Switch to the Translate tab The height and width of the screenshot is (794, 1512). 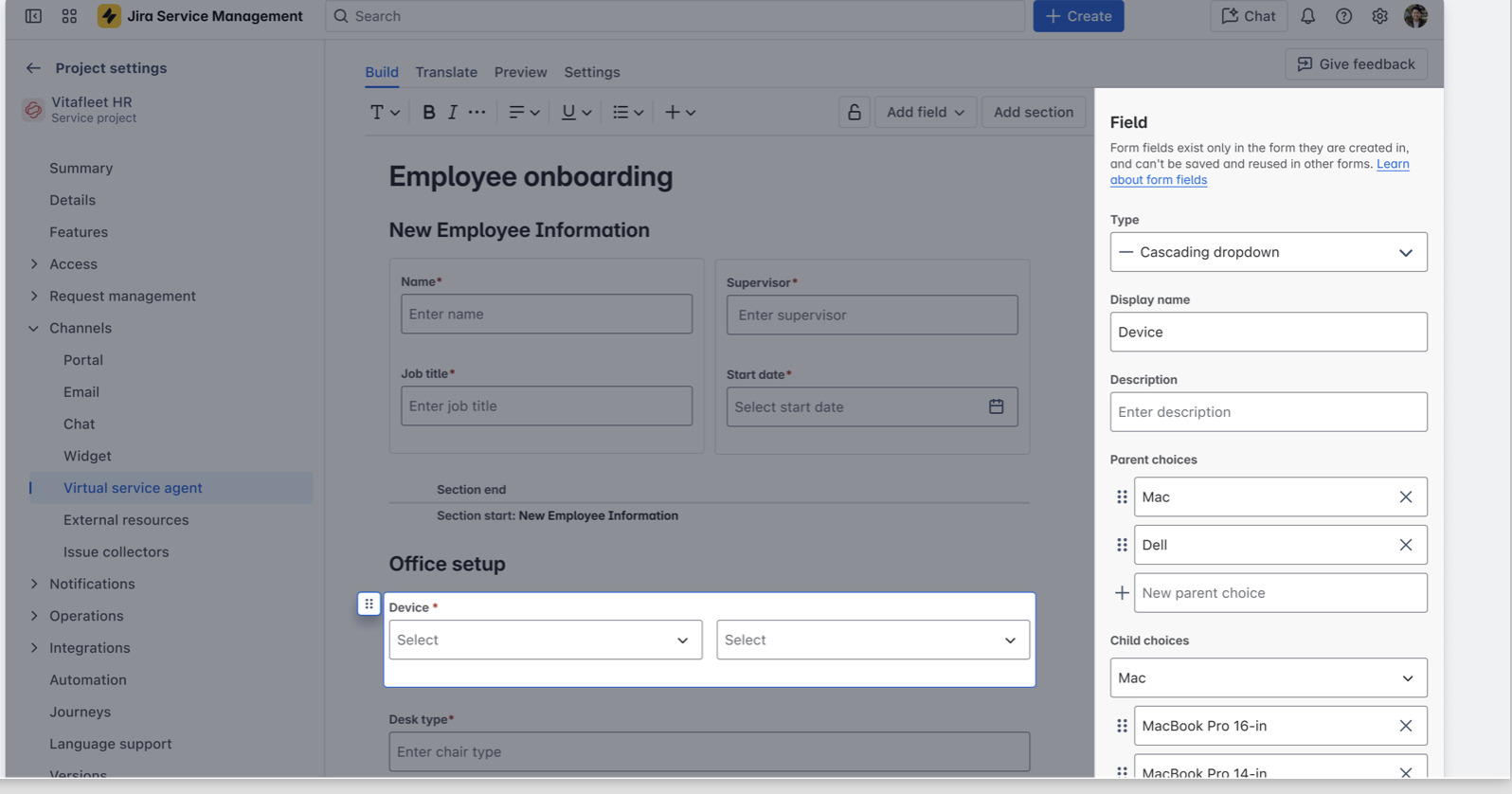coord(446,72)
